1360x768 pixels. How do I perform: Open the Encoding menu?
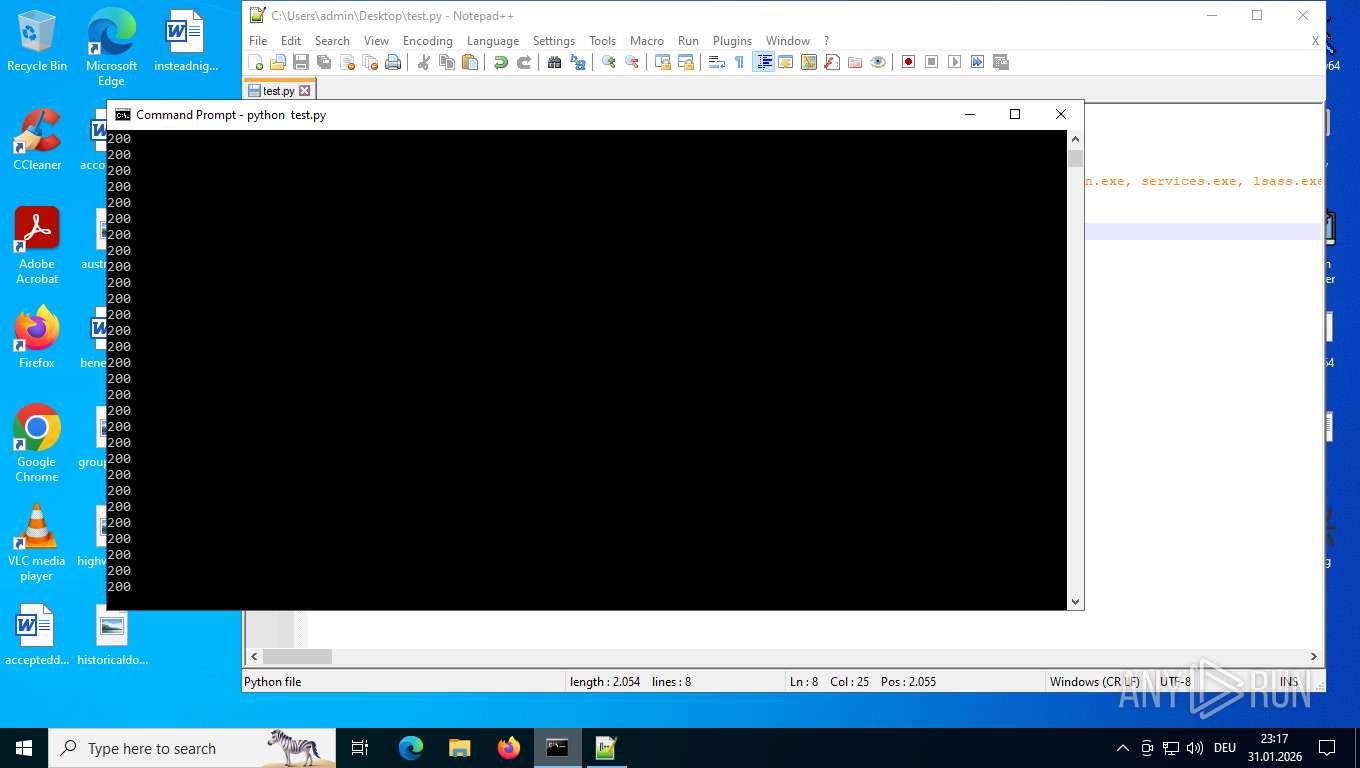point(428,41)
